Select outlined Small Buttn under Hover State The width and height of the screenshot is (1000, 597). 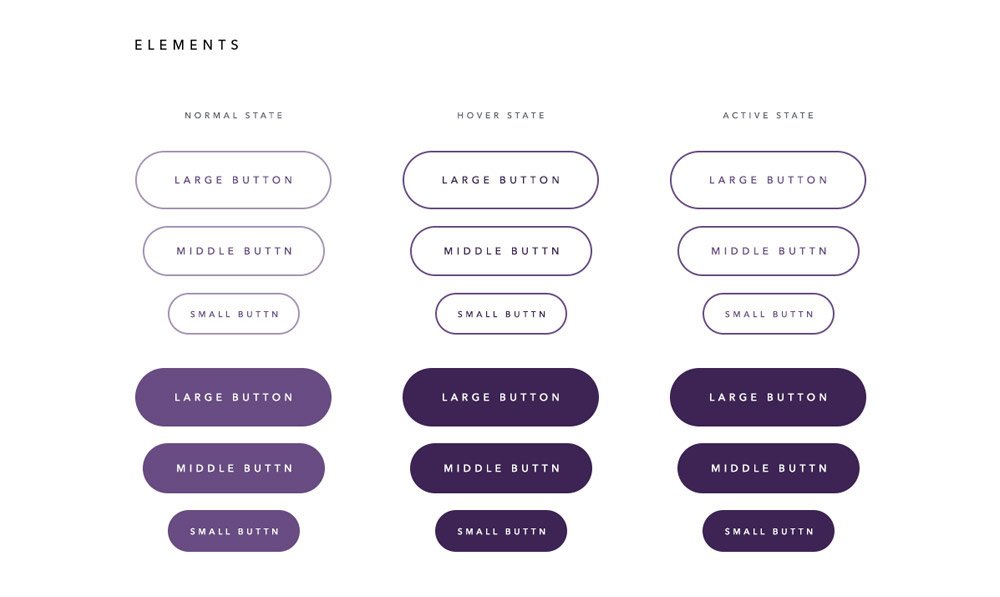[501, 314]
